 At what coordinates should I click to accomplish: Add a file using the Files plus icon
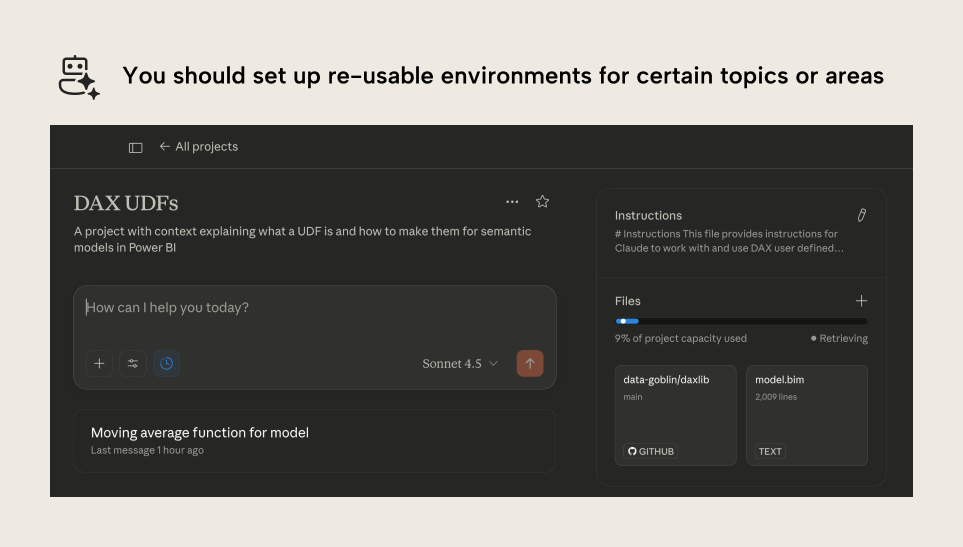[x=861, y=301]
